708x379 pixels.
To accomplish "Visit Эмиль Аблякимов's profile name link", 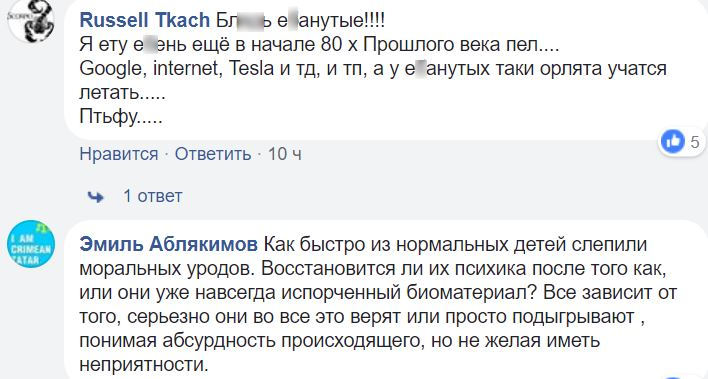I will [168, 245].
